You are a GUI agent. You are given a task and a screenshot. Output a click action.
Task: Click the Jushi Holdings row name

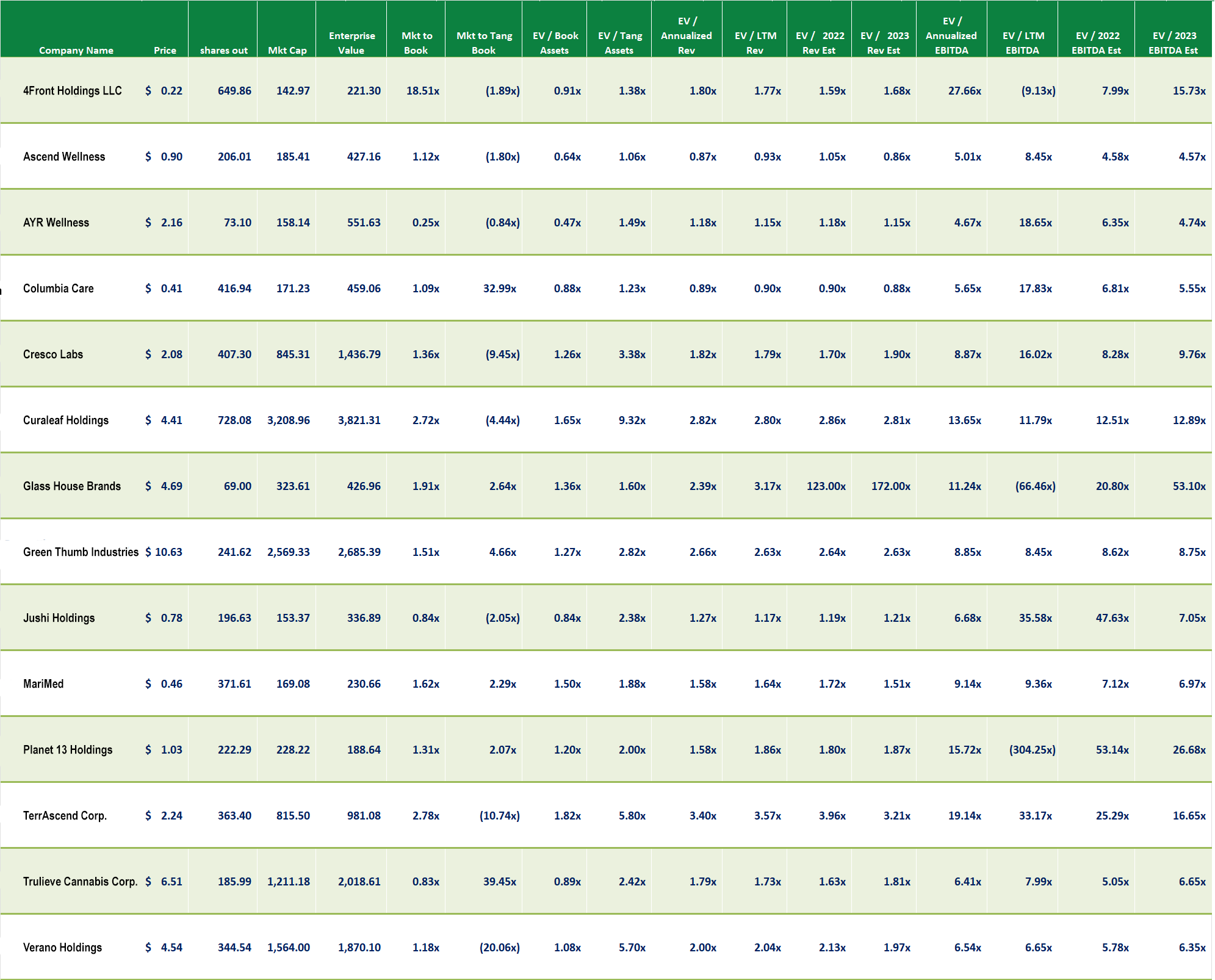59,618
